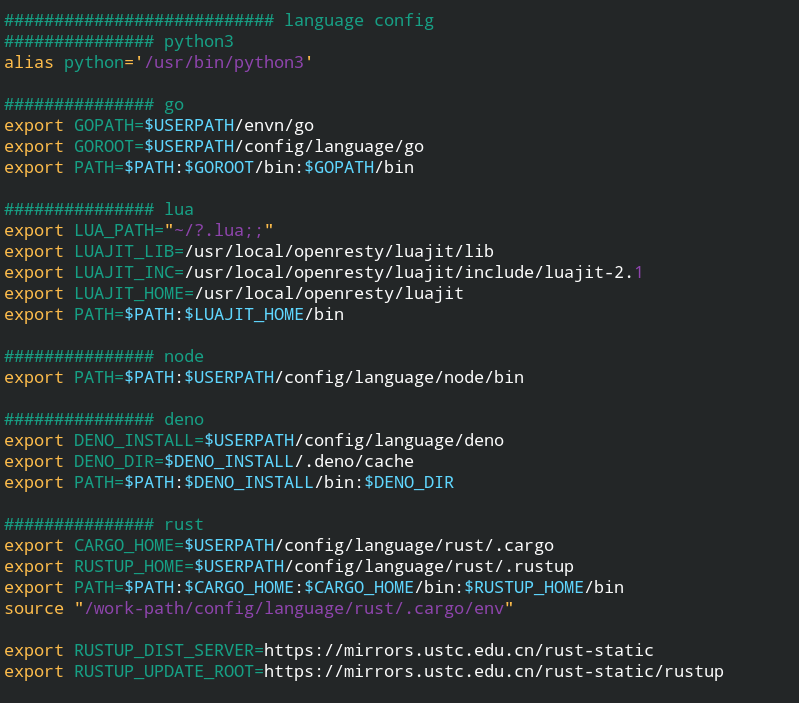799x703 pixels.
Task: Click the export CARGO_HOME line
Action: (279, 546)
